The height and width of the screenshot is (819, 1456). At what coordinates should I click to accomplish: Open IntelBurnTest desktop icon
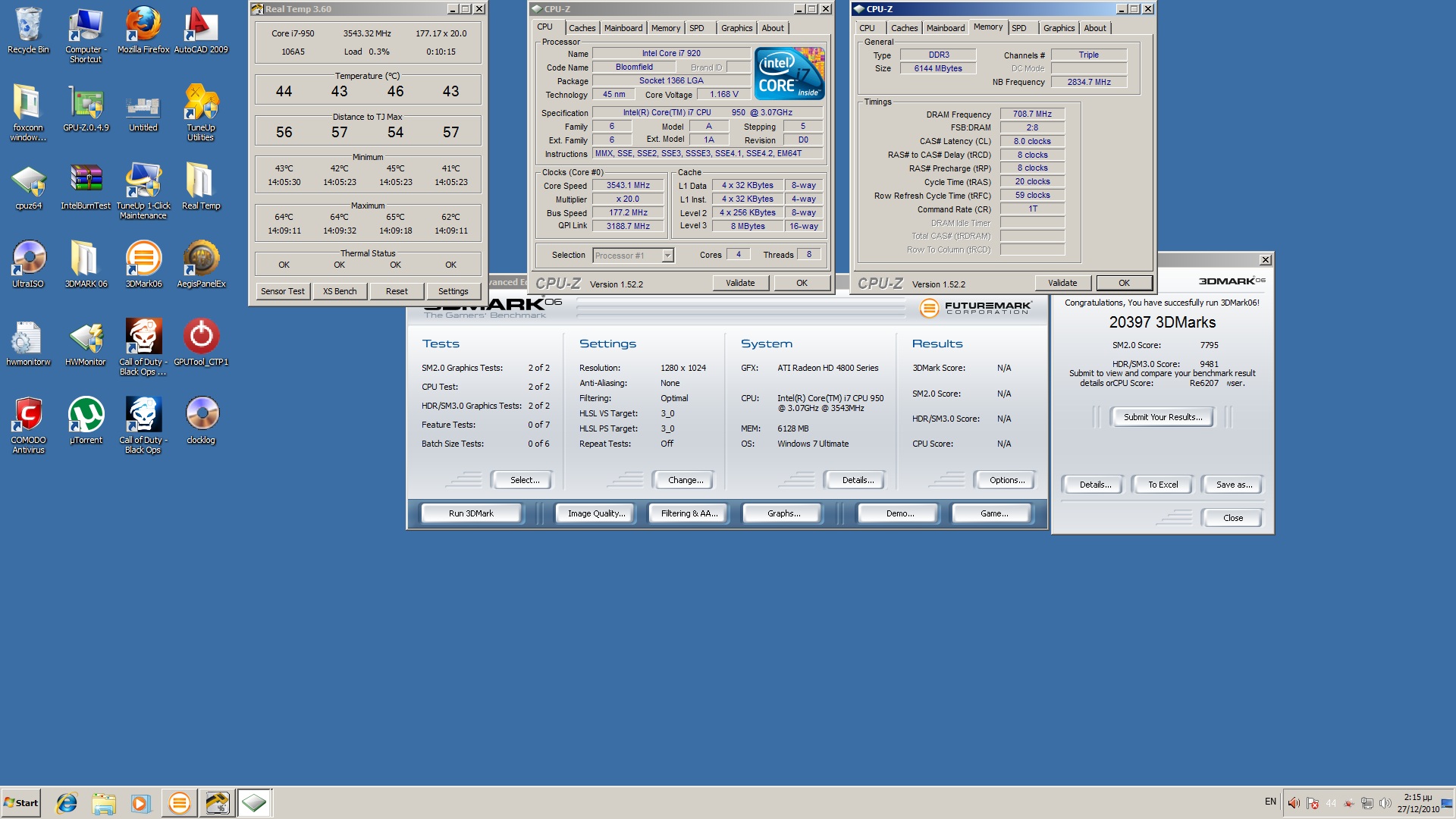86,187
